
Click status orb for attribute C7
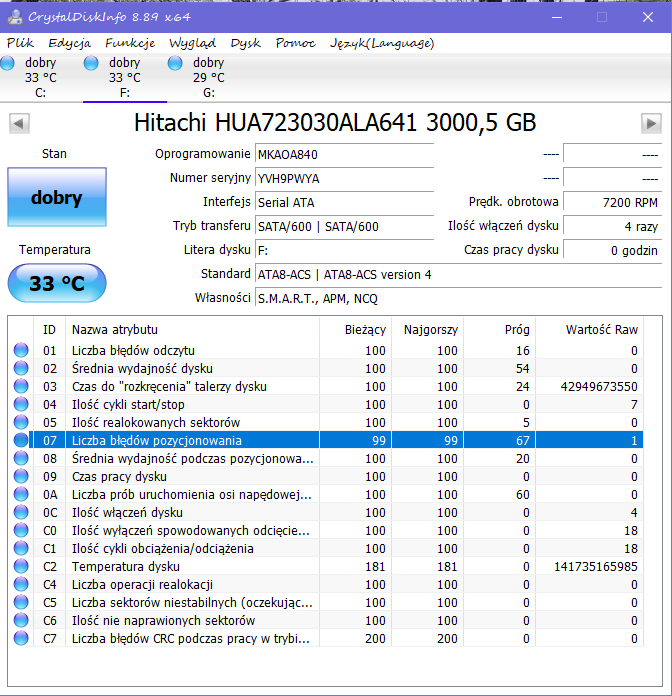tap(21, 638)
